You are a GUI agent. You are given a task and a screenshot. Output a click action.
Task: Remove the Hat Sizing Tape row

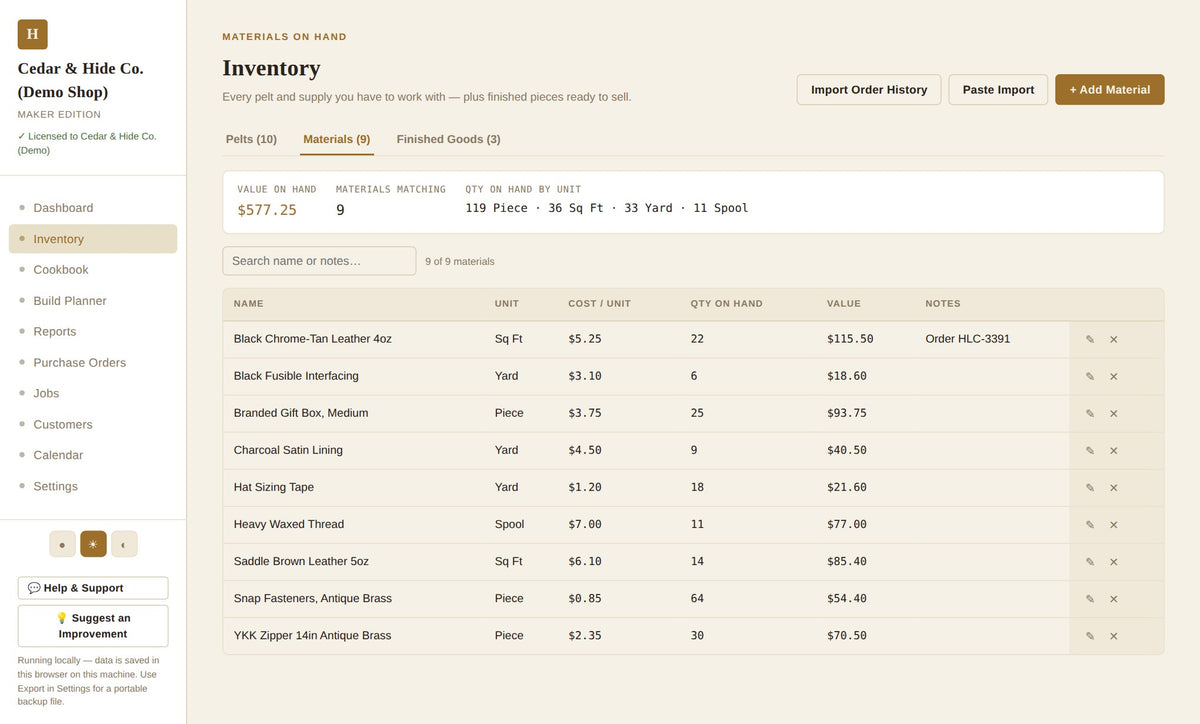1113,488
